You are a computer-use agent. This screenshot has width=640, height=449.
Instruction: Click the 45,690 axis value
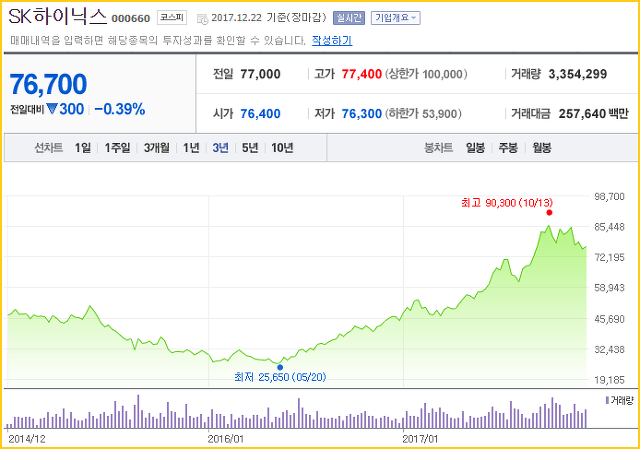(609, 319)
